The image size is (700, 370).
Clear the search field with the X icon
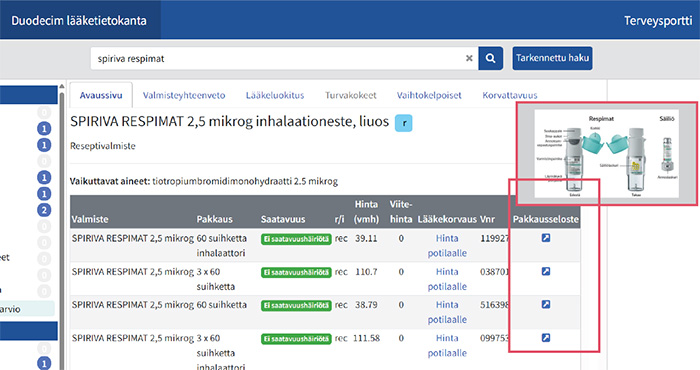[469, 58]
